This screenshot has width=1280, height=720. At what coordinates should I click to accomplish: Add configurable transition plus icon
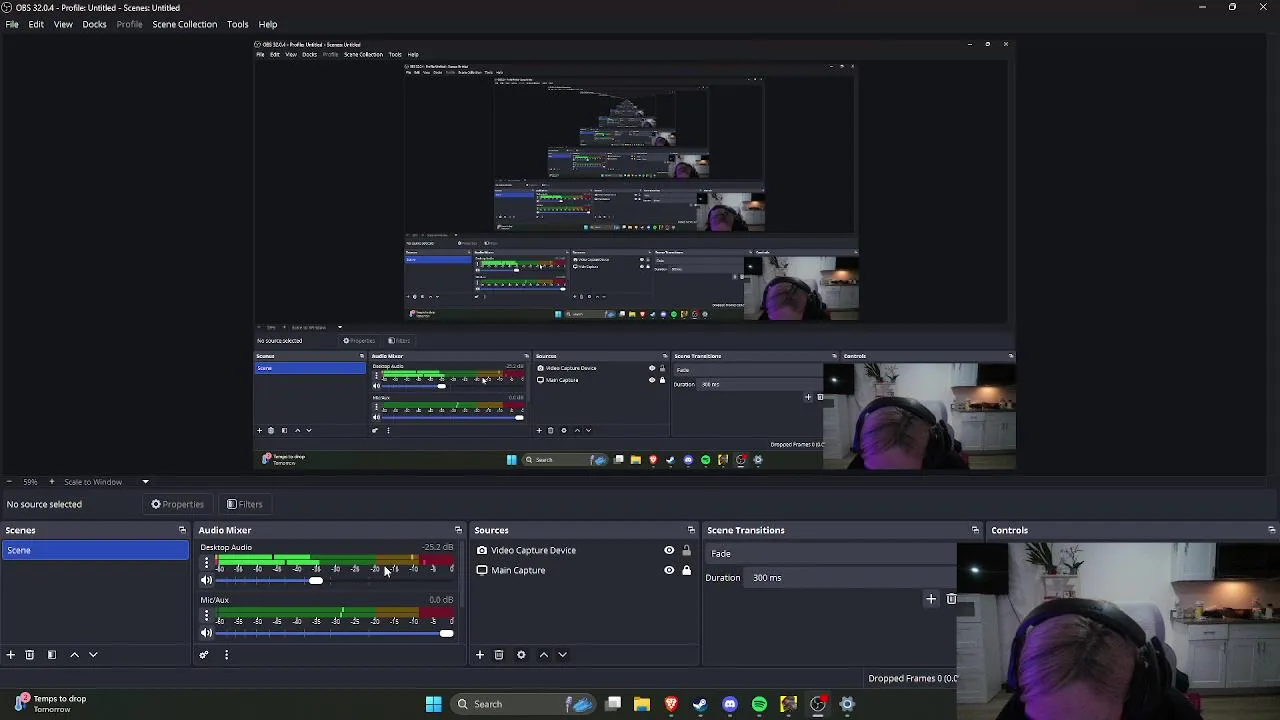[x=931, y=599]
